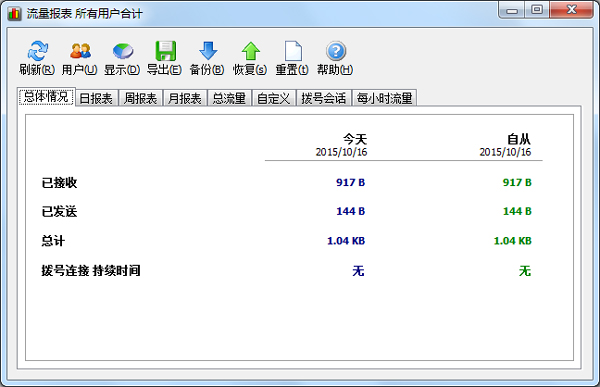Click the blue 144 B sent value
This screenshot has height=387, width=600.
point(351,211)
